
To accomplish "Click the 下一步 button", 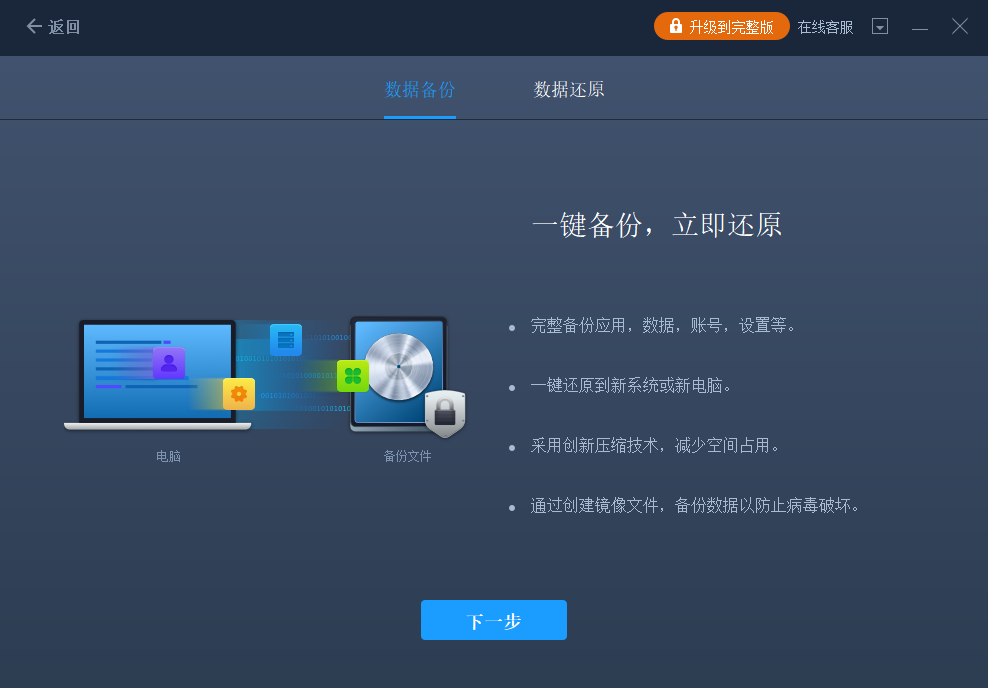I will click(493, 620).
